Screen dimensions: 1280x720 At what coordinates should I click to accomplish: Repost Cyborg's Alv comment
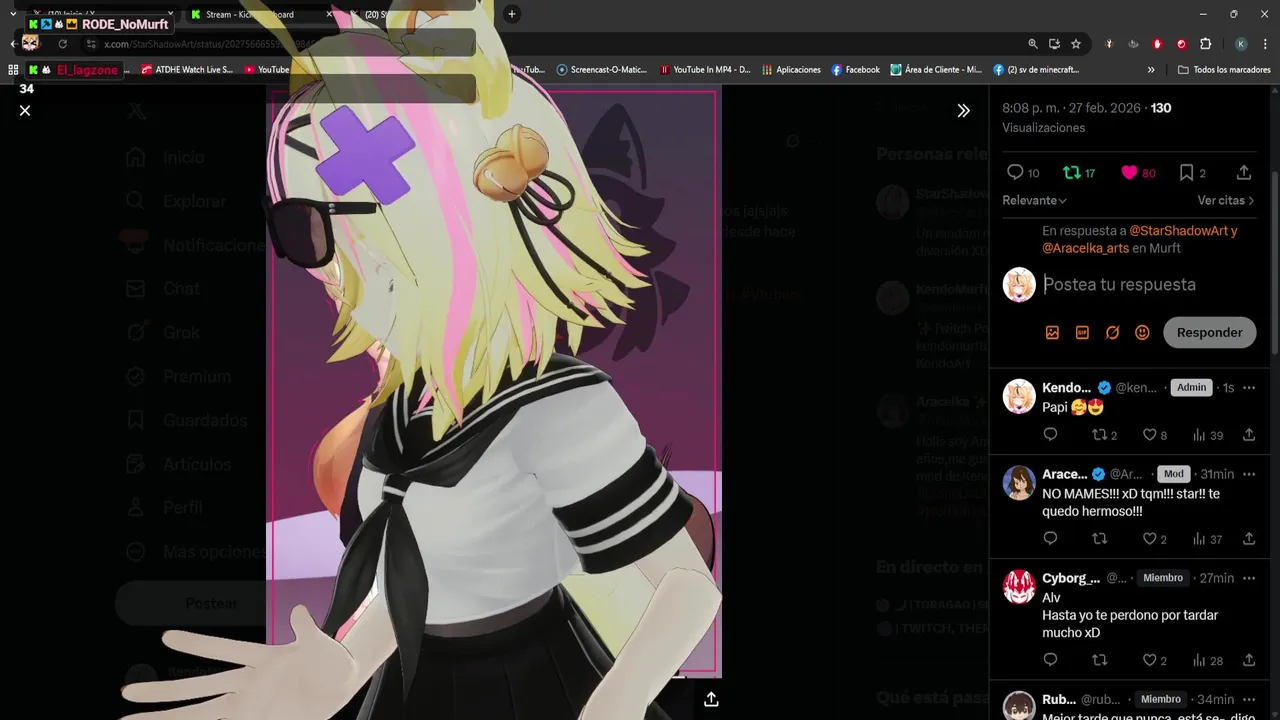[1100, 660]
